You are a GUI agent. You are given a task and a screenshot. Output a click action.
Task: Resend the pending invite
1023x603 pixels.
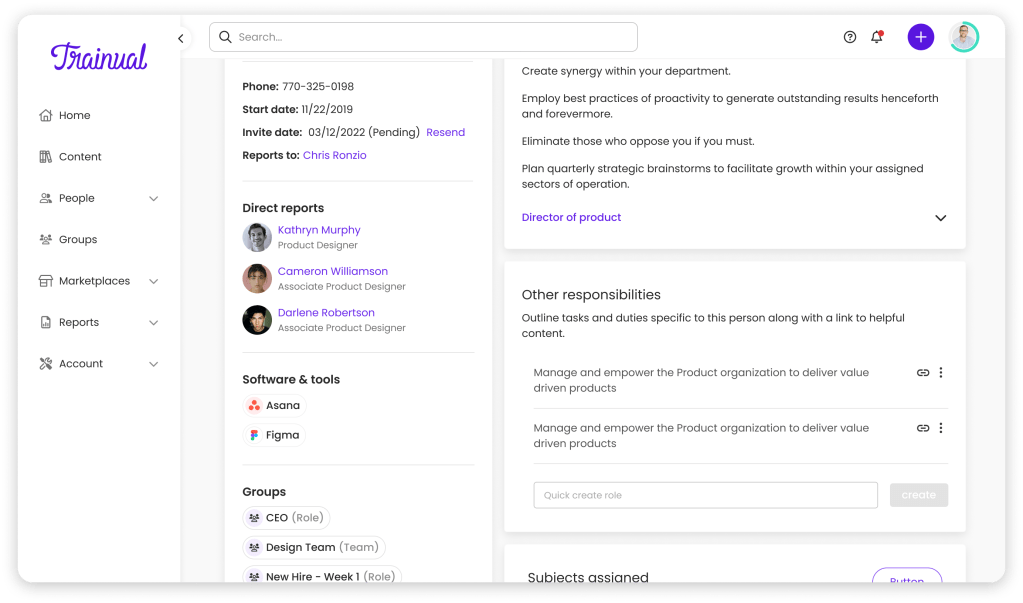coord(445,132)
